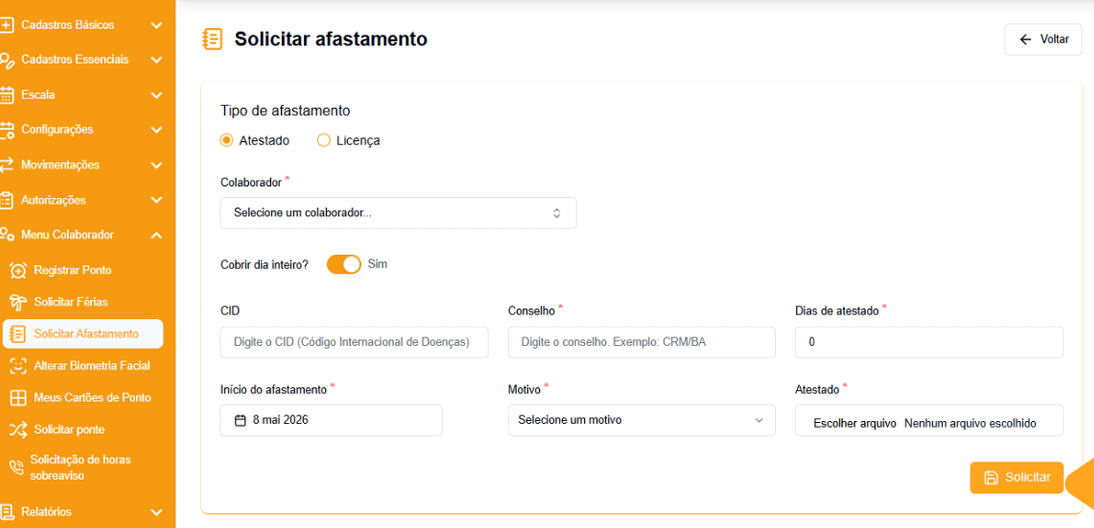This screenshot has height=528, width=1094.
Task: Click the Autorizações clipboard icon
Action: (6, 200)
